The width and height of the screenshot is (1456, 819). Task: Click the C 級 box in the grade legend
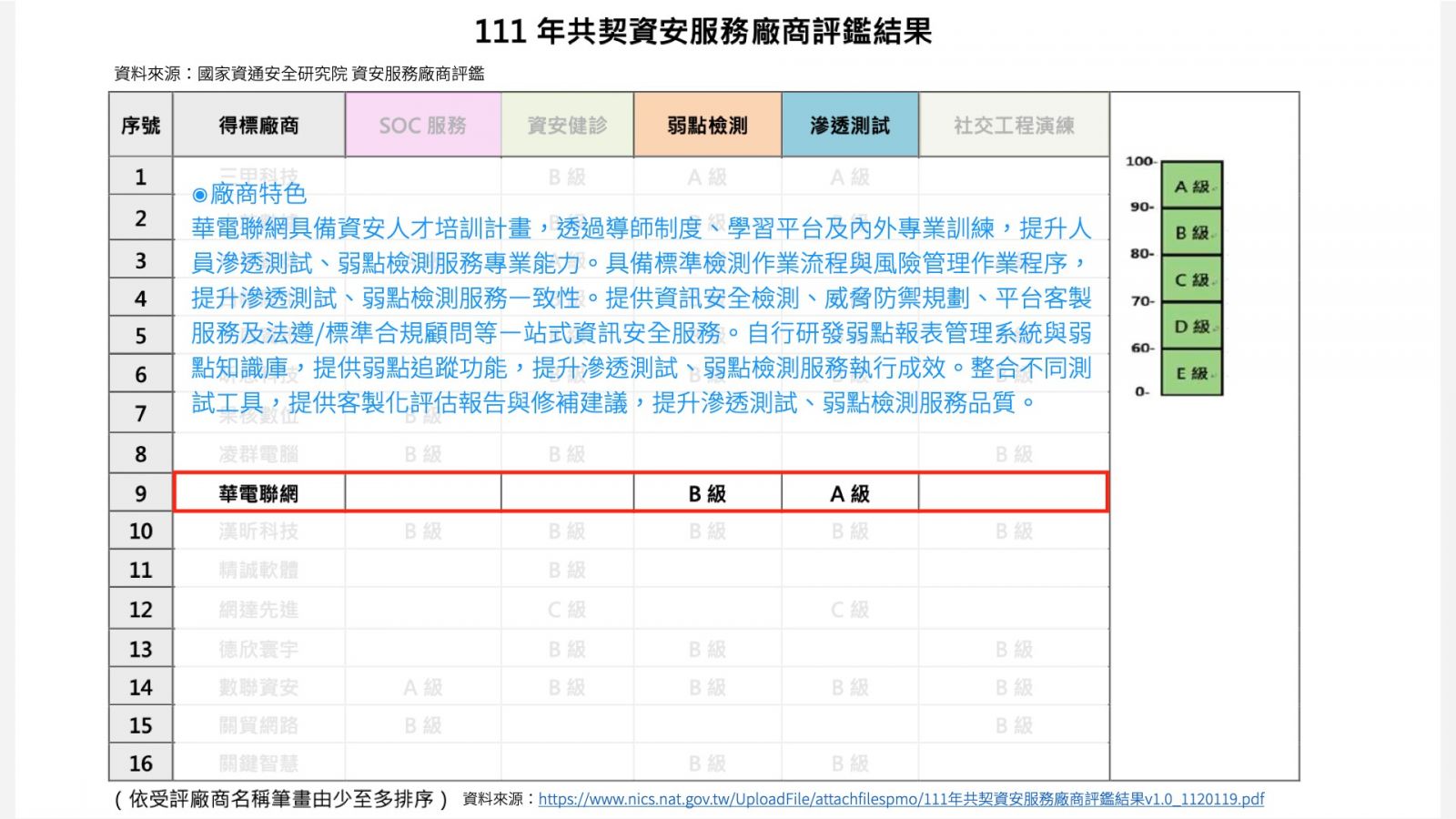tap(1192, 279)
